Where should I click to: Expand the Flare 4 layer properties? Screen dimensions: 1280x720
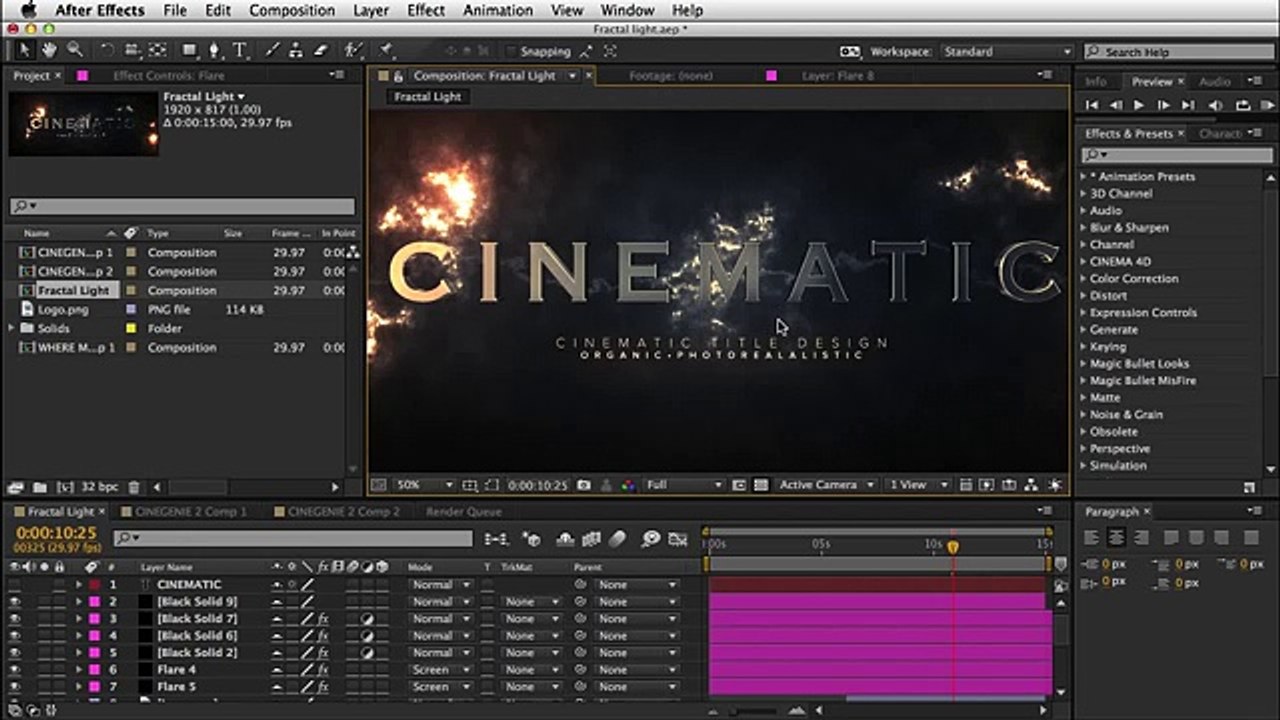click(x=79, y=670)
